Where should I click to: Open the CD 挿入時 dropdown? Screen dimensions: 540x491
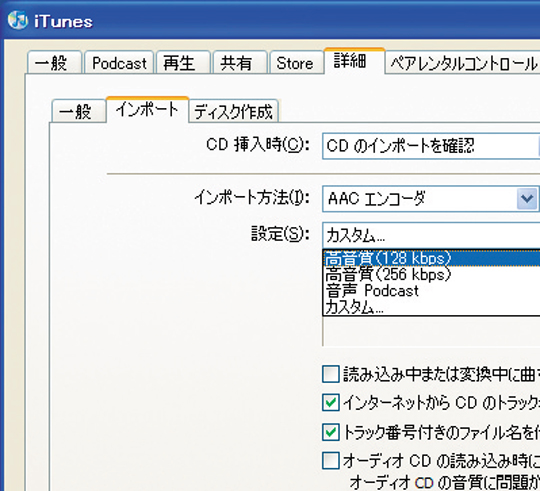431,146
